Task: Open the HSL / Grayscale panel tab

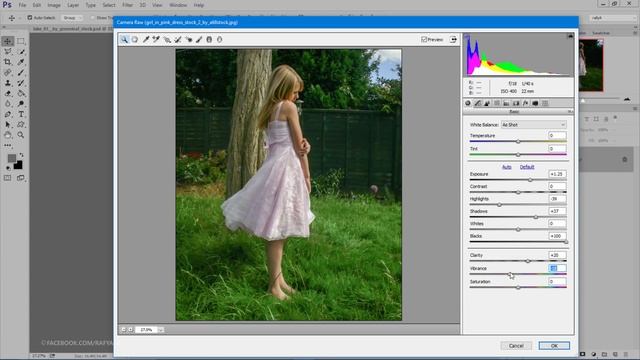Action: coord(497,103)
